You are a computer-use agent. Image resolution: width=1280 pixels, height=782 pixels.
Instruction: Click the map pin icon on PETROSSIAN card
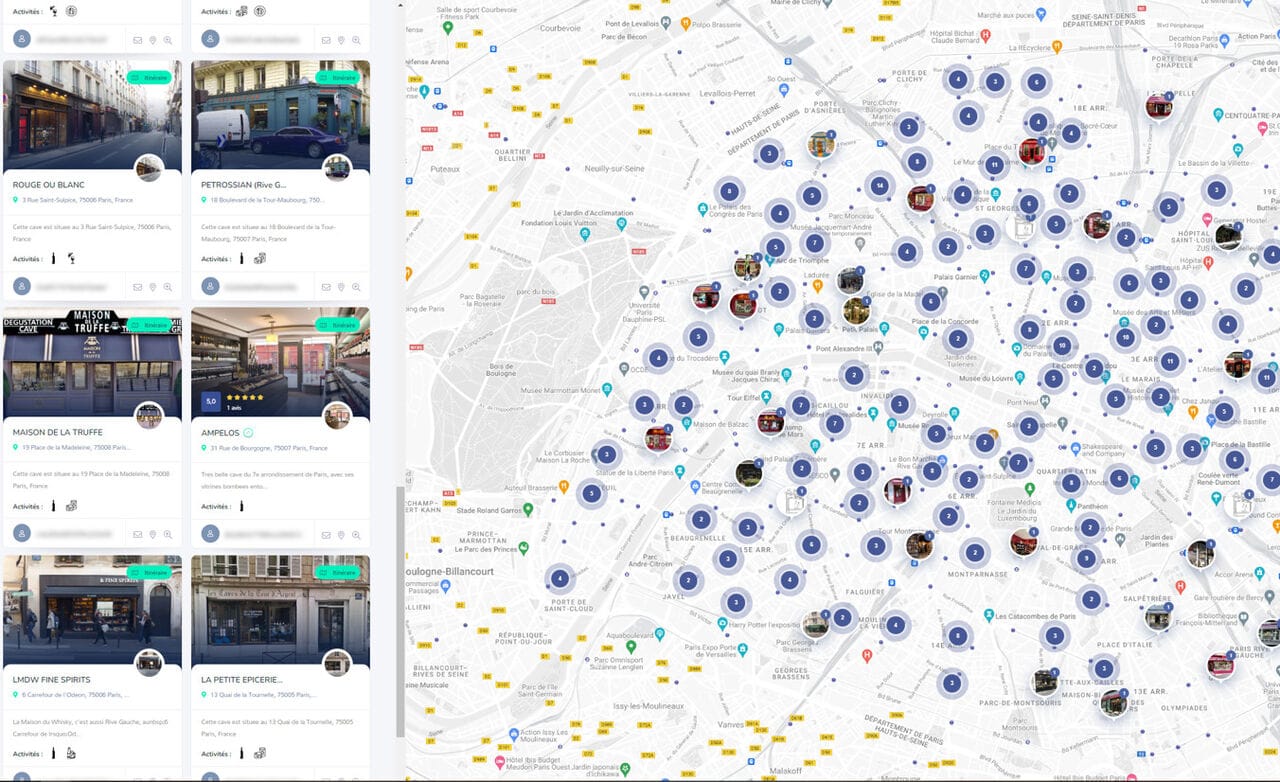tap(341, 287)
